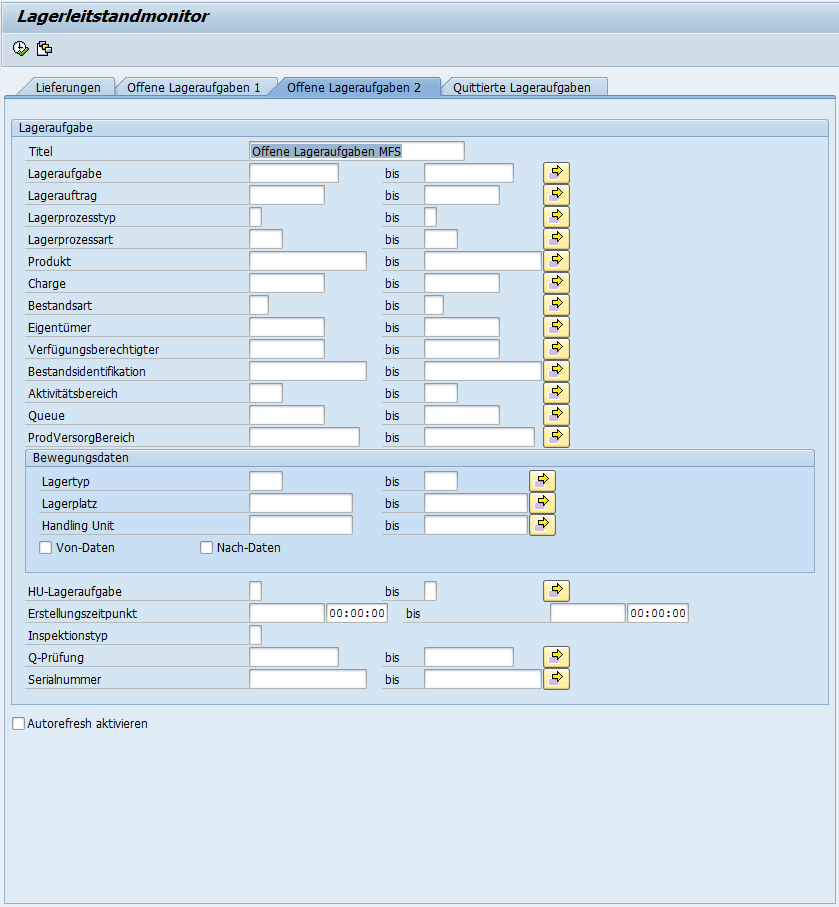The width and height of the screenshot is (839, 907).
Task: Switch to the Lieferungen tab
Action: [x=68, y=88]
